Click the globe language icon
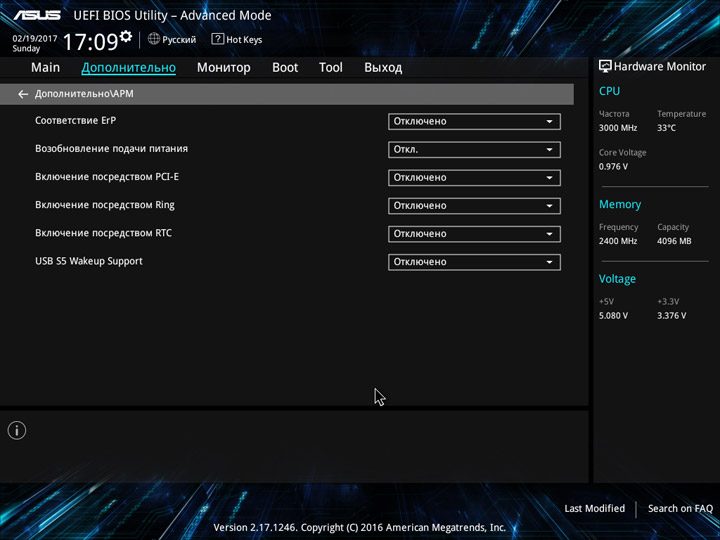 pos(154,39)
